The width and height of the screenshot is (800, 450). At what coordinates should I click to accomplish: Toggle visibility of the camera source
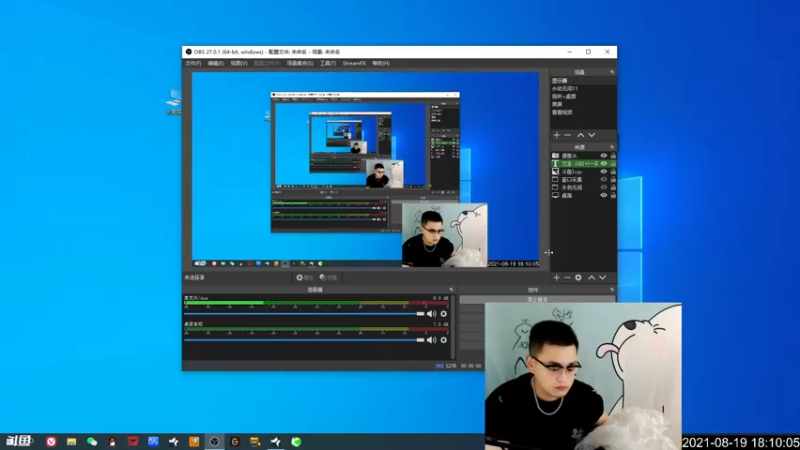tap(604, 156)
